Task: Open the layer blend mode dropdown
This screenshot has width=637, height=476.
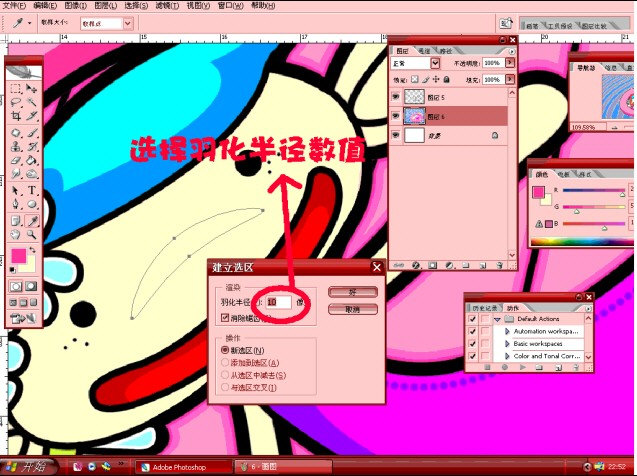Action: 435,63
